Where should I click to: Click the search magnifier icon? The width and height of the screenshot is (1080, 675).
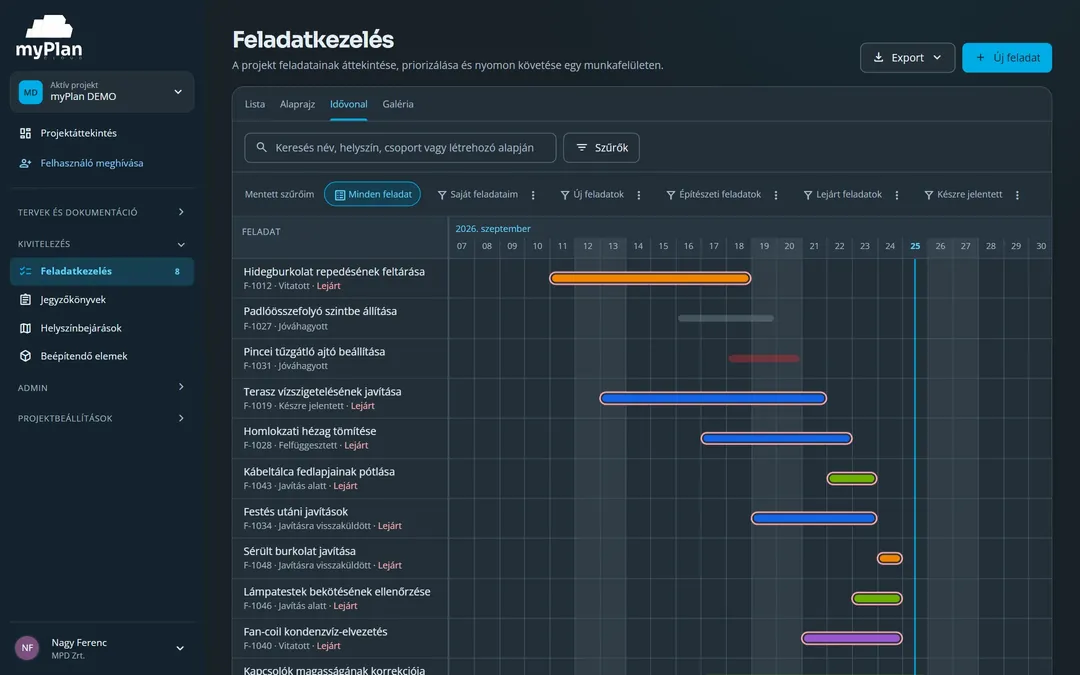point(262,147)
